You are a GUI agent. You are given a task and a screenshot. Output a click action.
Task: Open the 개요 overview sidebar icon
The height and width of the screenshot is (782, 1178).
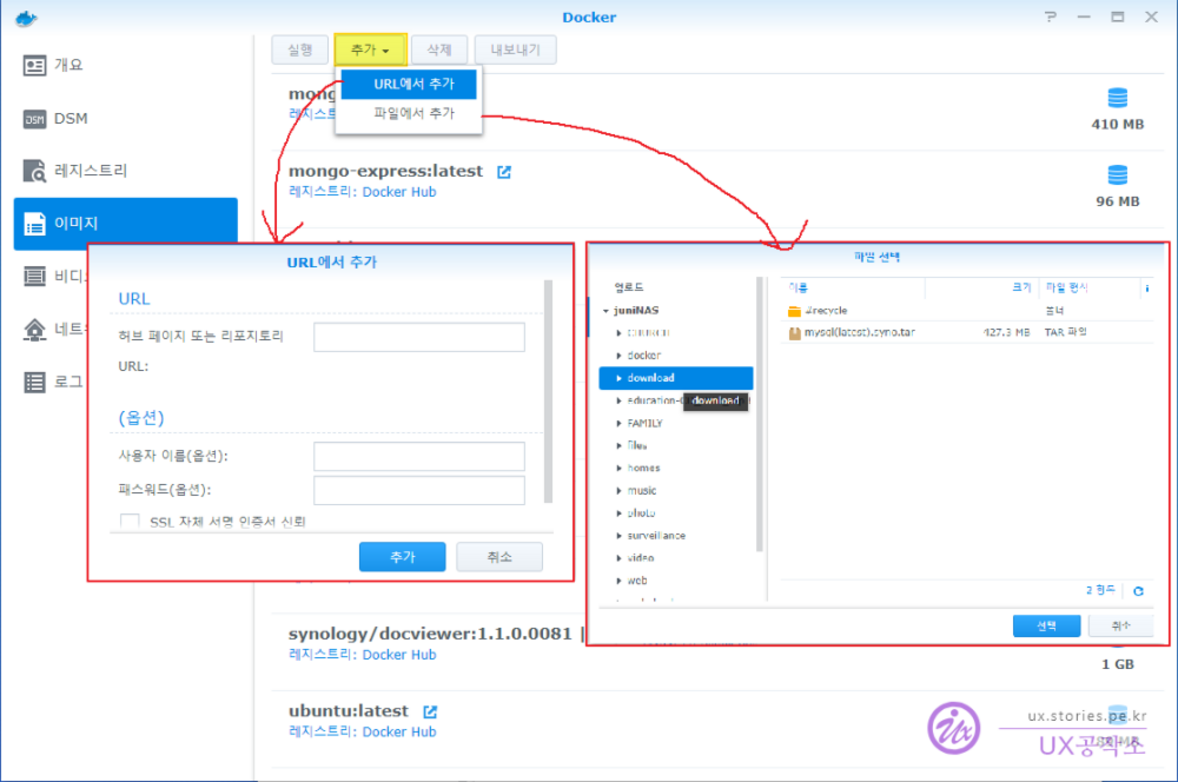point(35,65)
